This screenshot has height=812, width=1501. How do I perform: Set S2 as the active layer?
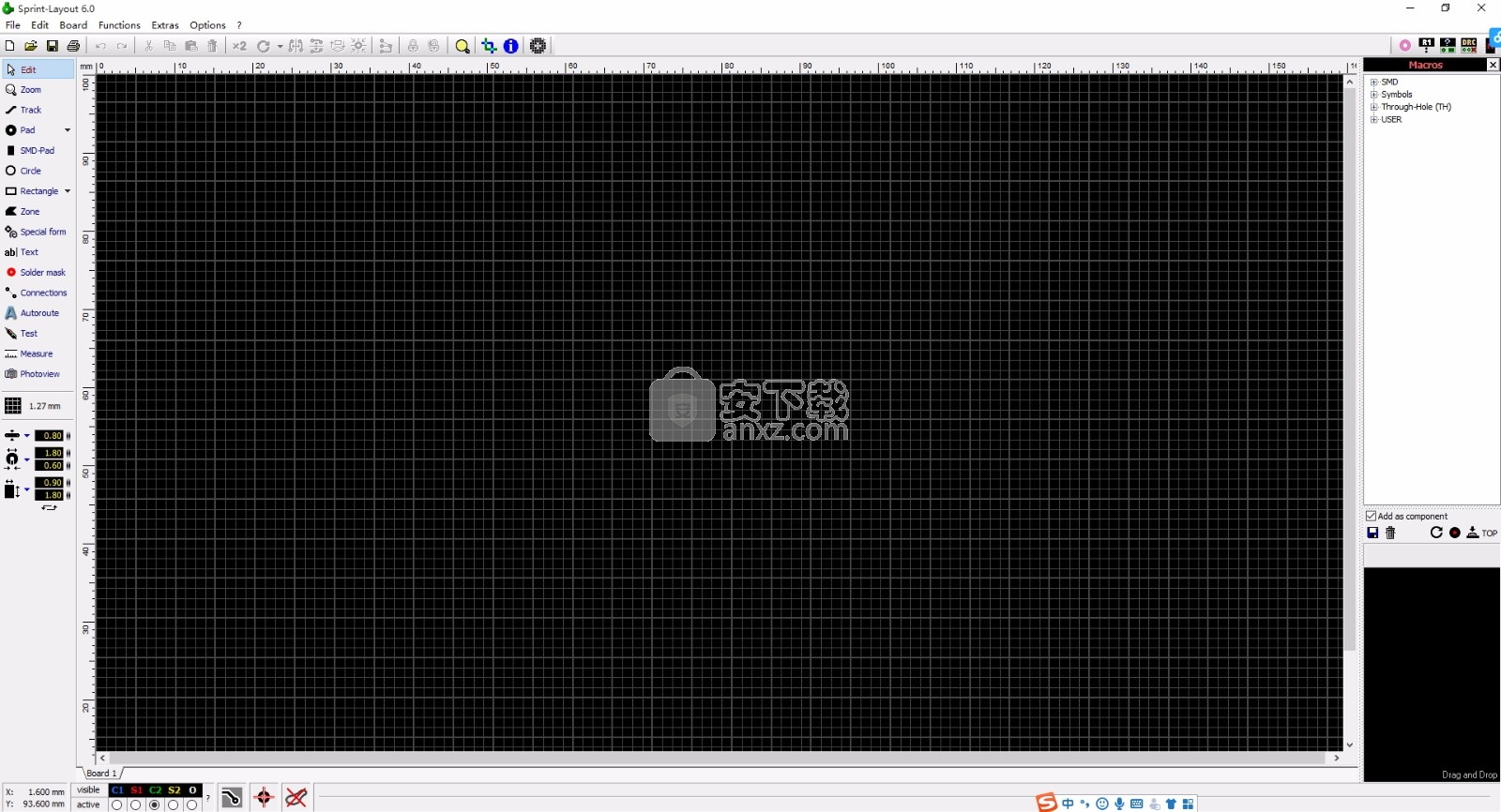(x=174, y=804)
